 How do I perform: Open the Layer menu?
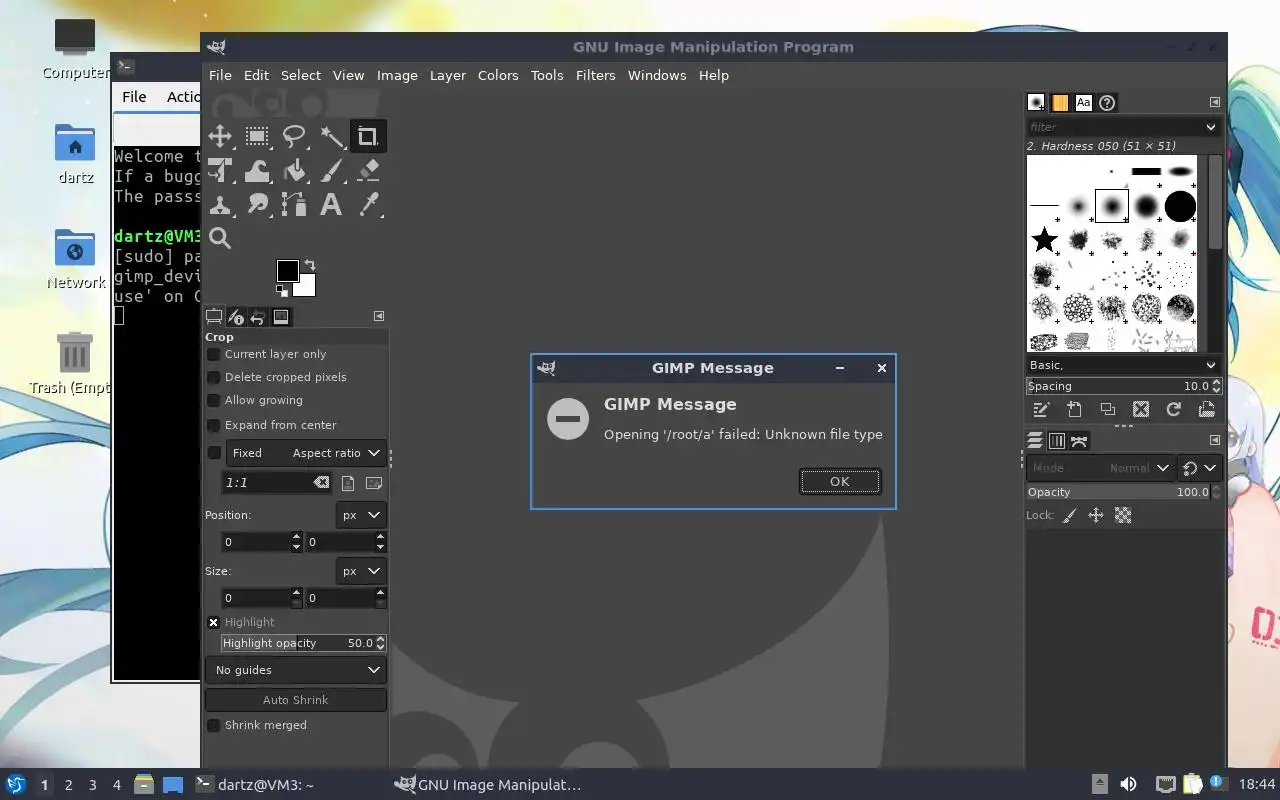[x=448, y=75]
